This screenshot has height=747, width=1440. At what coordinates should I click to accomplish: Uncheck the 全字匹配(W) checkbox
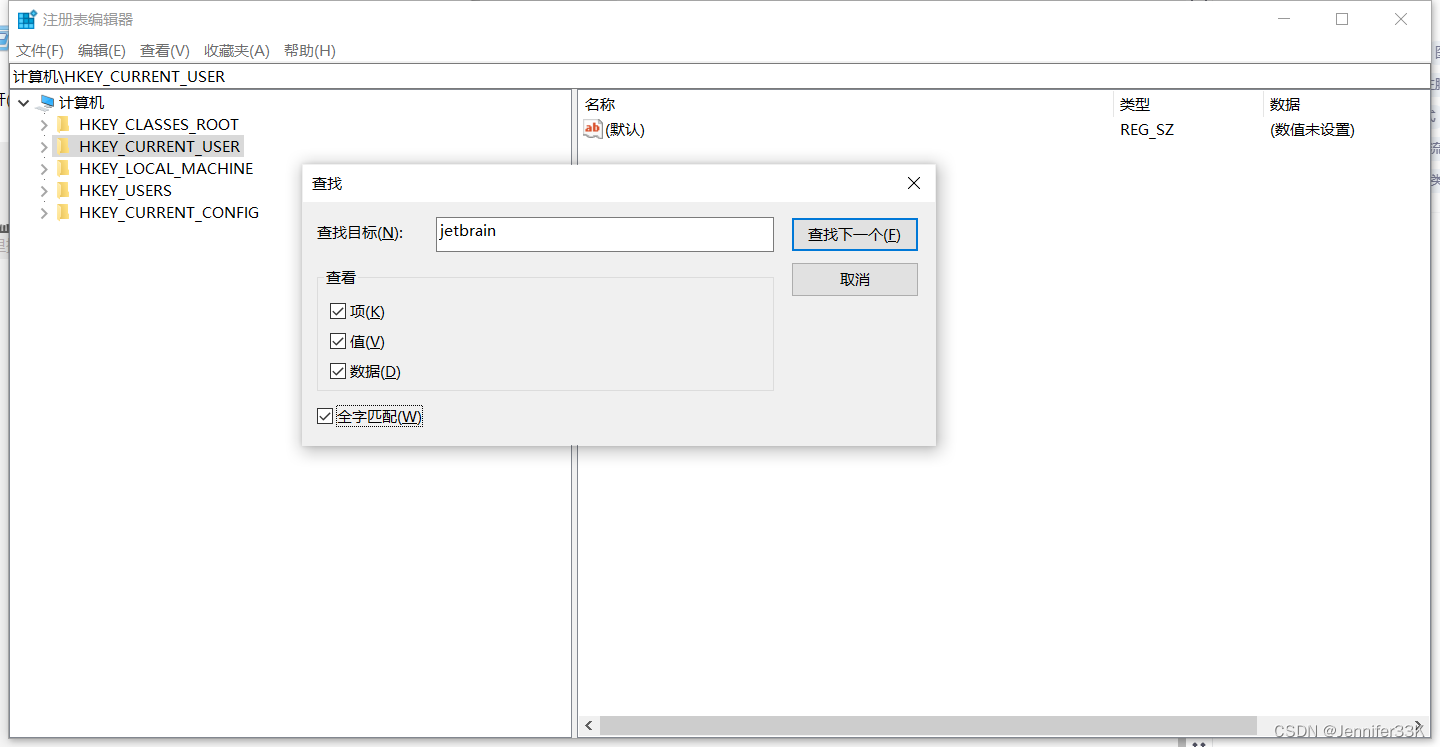point(325,416)
